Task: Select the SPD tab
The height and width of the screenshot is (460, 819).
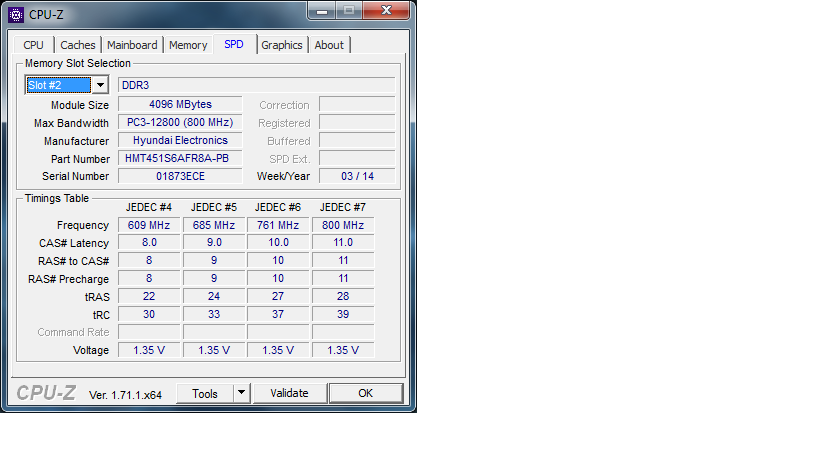Action: (x=234, y=44)
